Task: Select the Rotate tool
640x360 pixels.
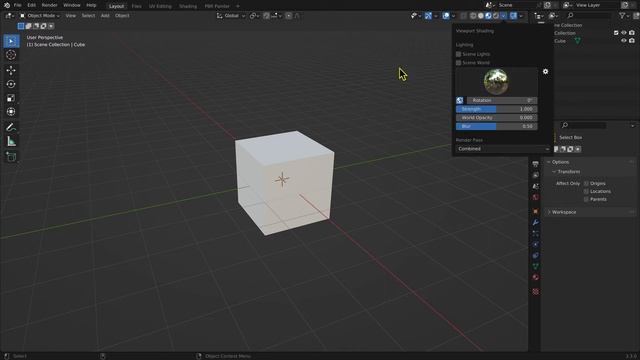Action: coord(11,84)
